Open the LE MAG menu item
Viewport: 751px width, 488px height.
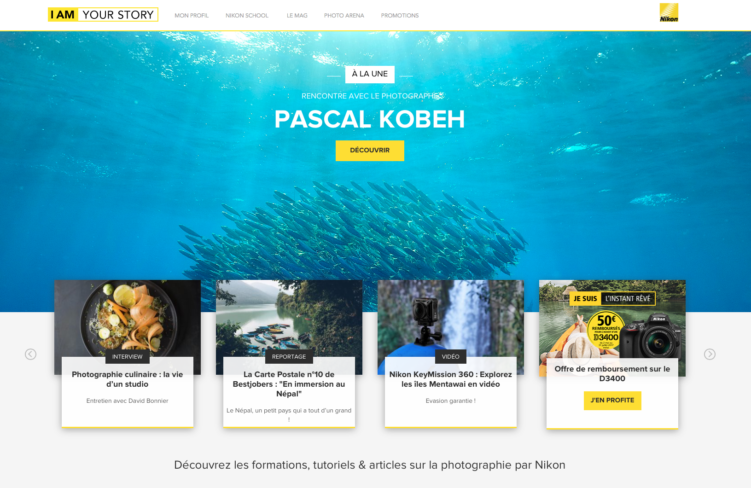297,15
